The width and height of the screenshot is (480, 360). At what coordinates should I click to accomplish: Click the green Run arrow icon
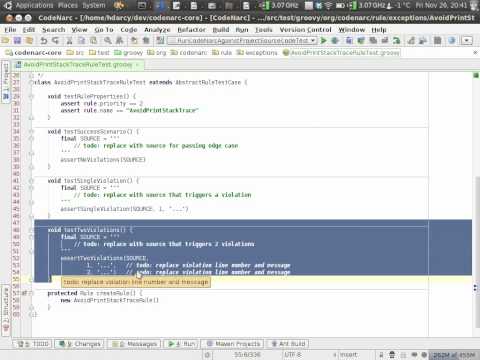(323, 41)
